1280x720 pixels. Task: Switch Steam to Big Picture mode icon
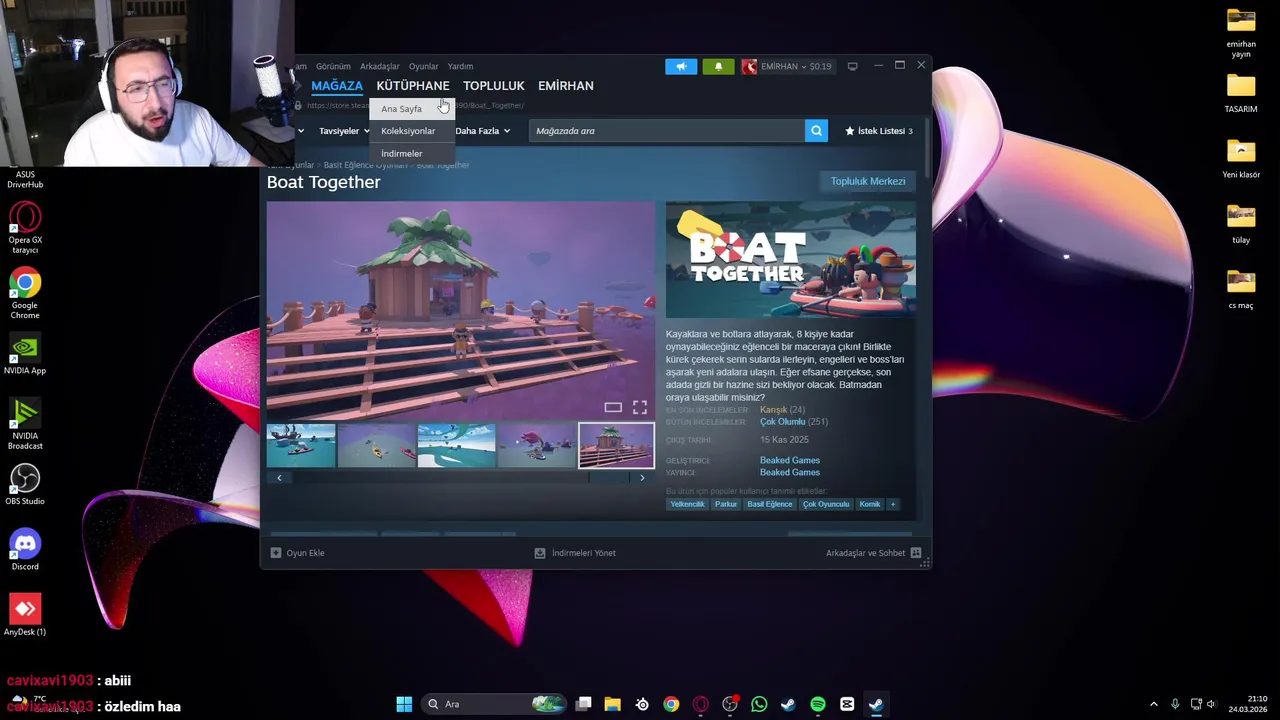tap(852, 66)
